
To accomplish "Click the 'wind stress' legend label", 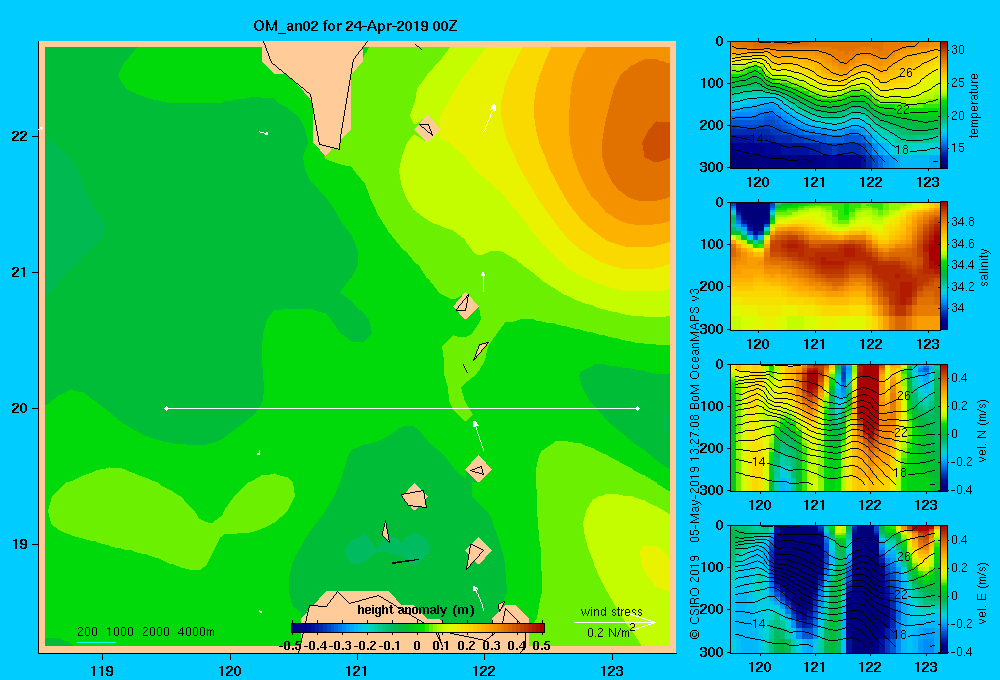I will pyautogui.click(x=611, y=611).
